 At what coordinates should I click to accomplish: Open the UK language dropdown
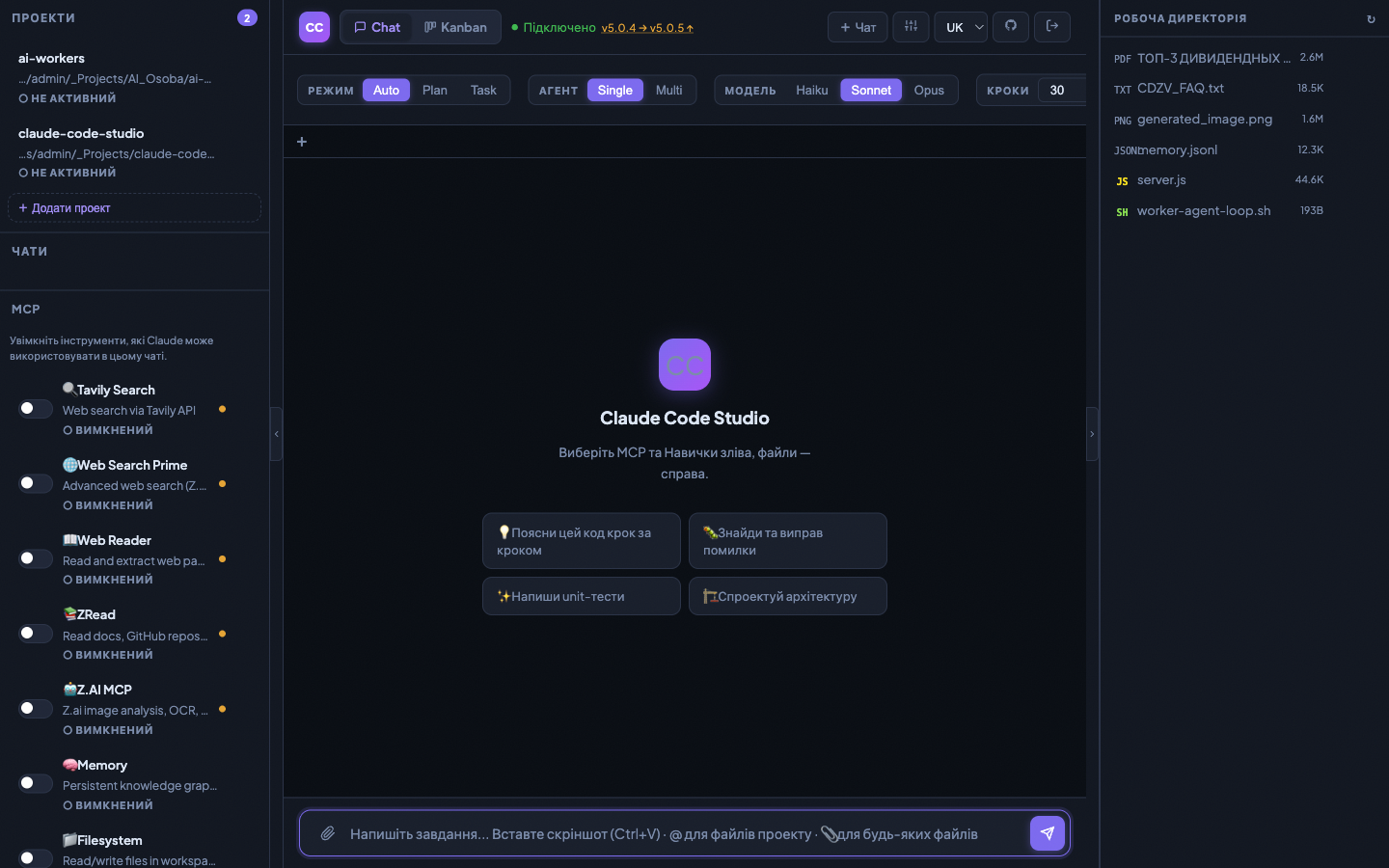[961, 27]
